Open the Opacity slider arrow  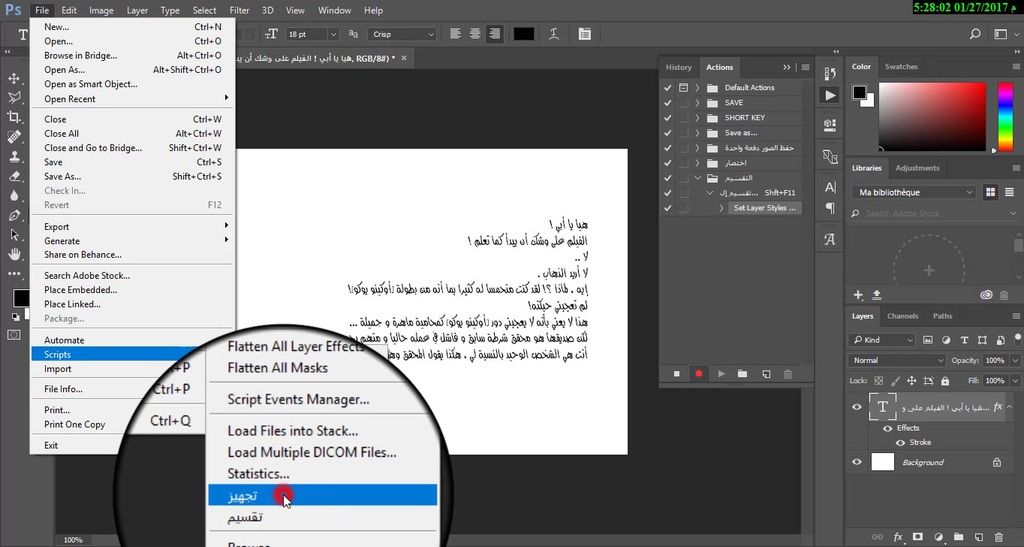1015,360
